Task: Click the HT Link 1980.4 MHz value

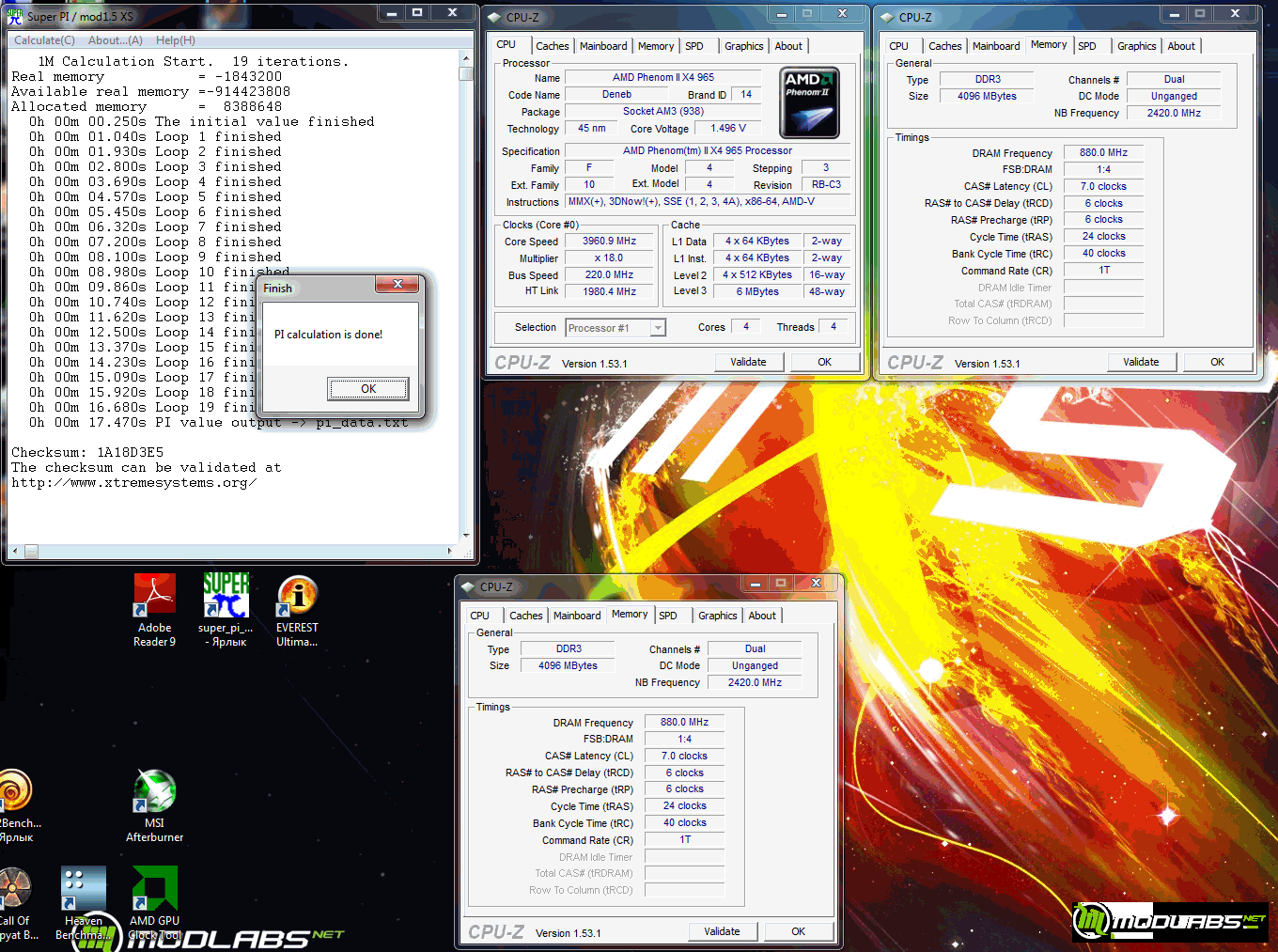Action: (x=609, y=292)
